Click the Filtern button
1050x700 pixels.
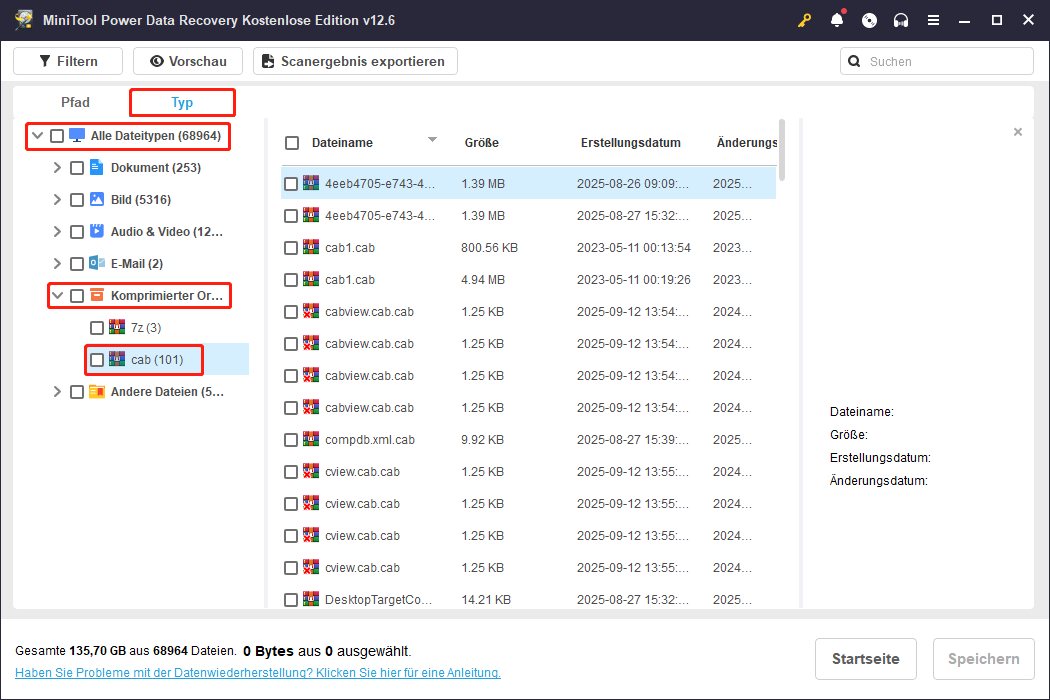click(x=68, y=61)
